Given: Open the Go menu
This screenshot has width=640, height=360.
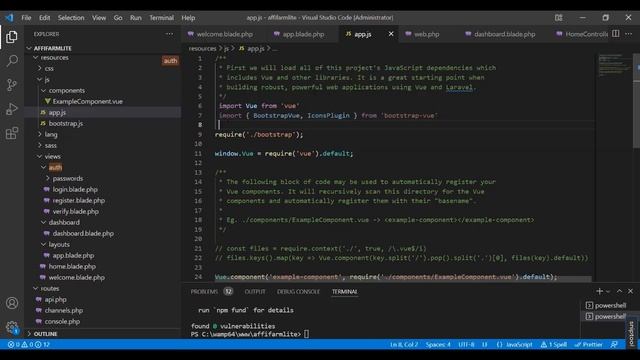Looking at the screenshot, I should point(118,18).
